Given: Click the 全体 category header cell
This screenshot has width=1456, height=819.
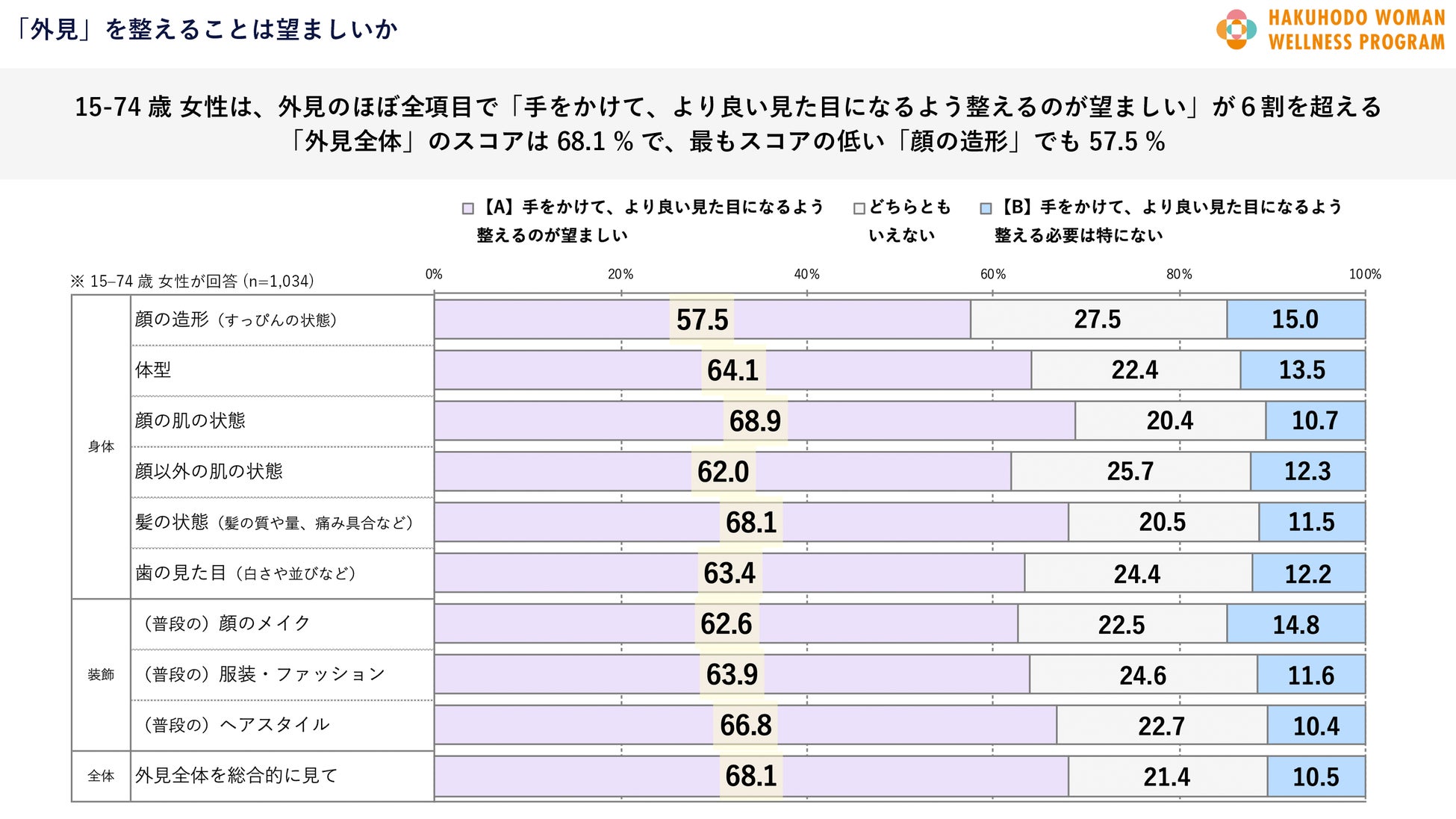Looking at the screenshot, I should (102, 776).
